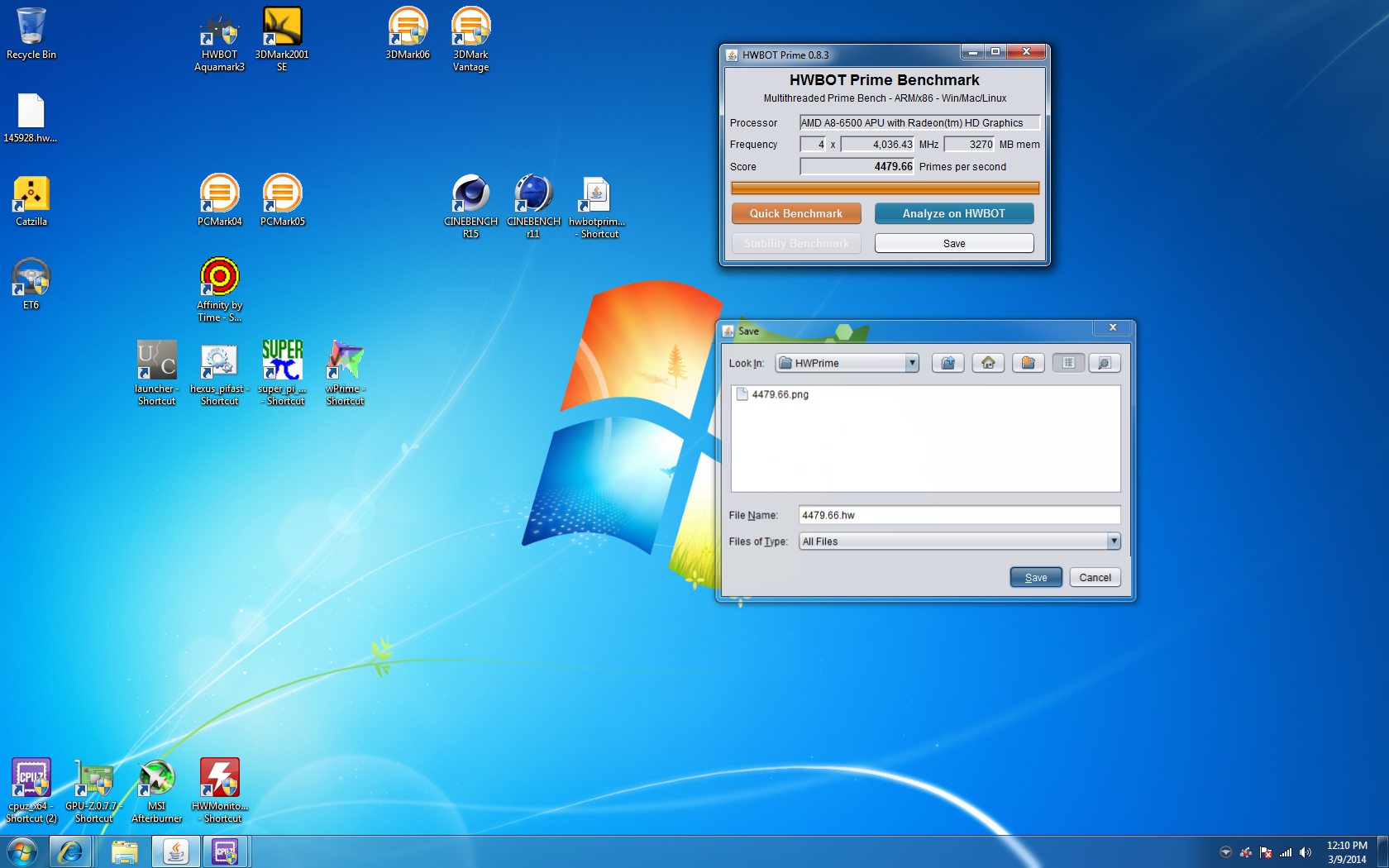The width and height of the screenshot is (1389, 868).
Task: Click the orange benchmark progress bar
Action: [885, 188]
